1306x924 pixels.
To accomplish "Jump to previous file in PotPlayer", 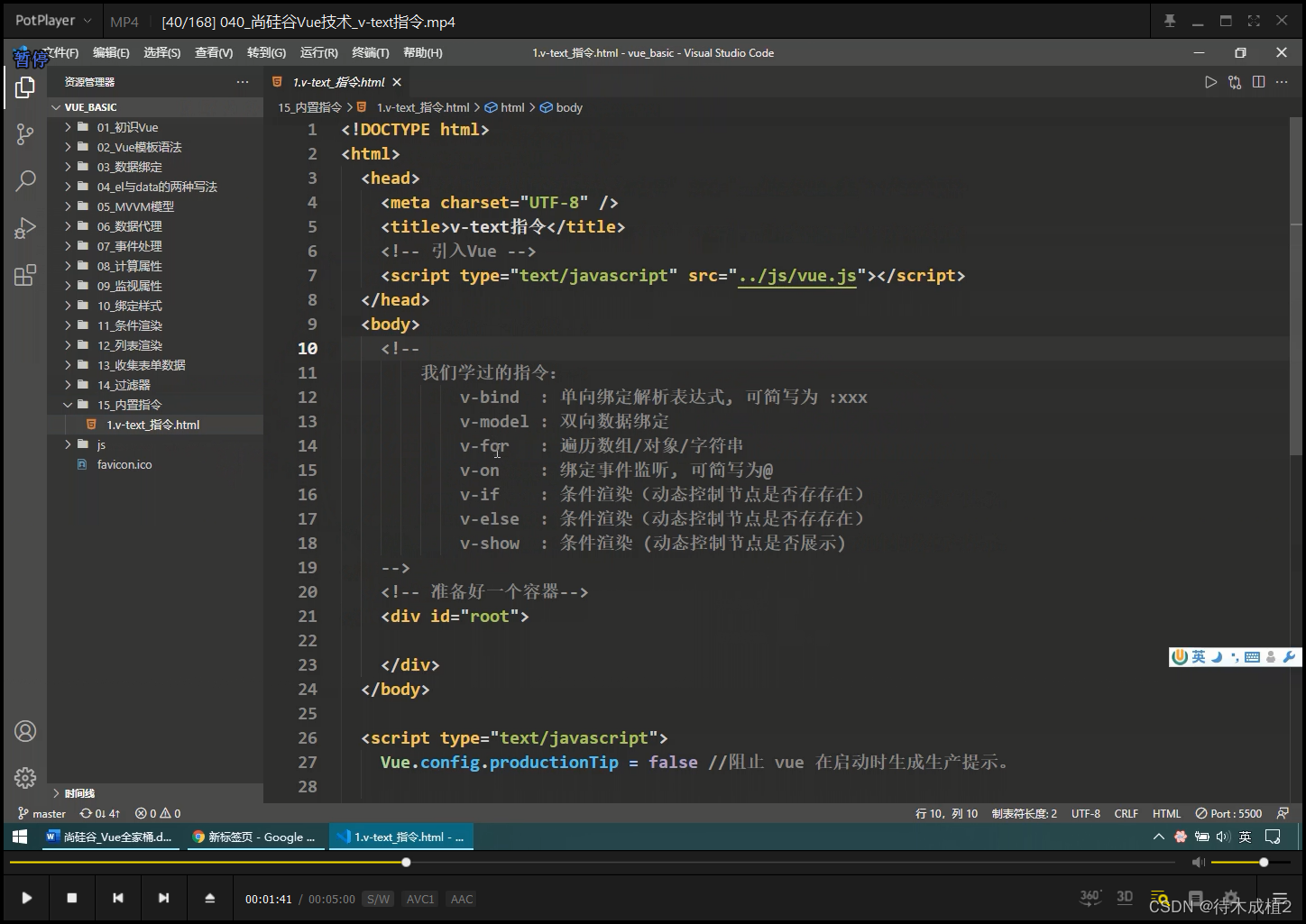I will 118,898.
